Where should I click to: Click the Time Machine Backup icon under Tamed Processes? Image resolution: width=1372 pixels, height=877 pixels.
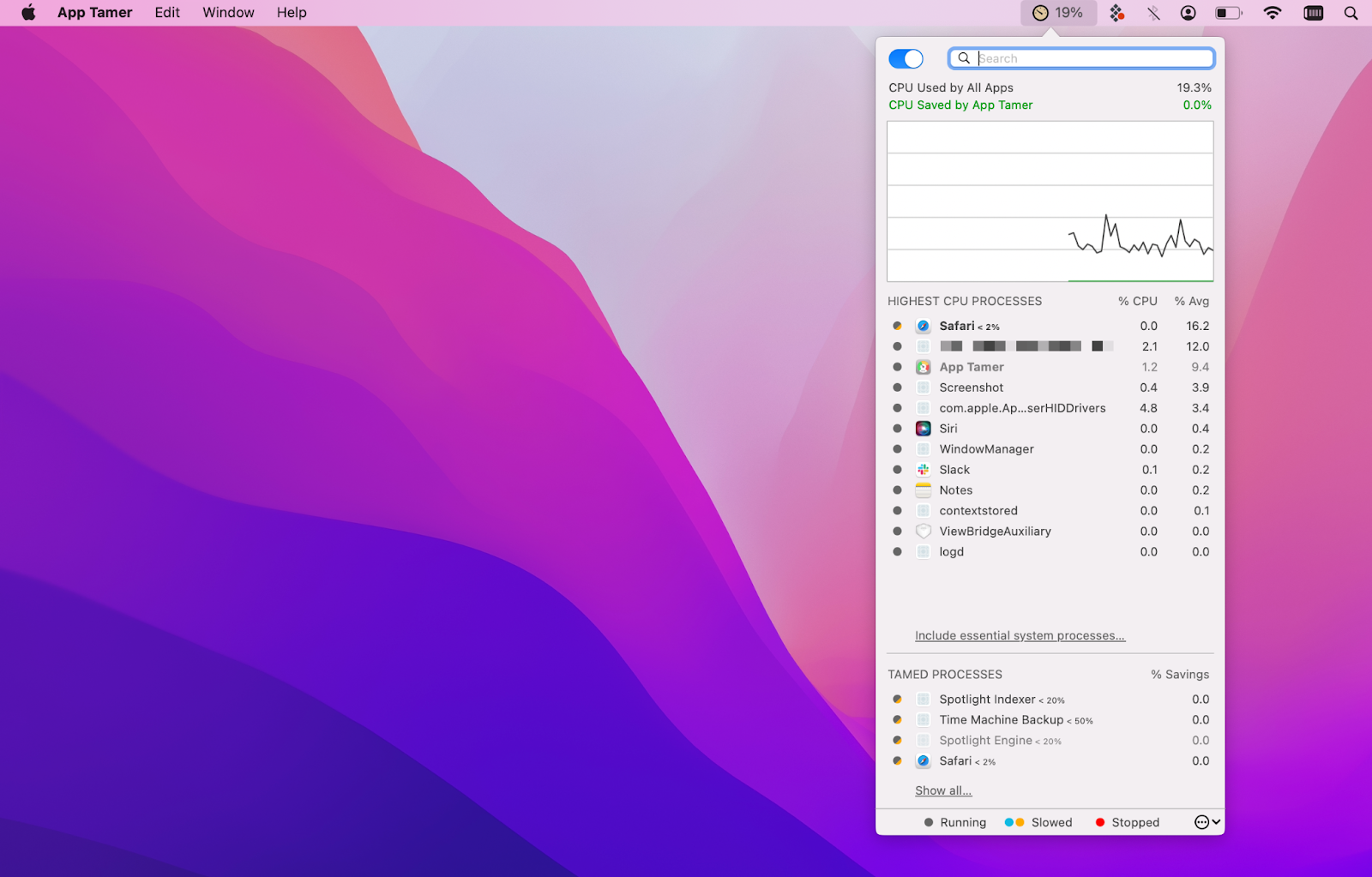[923, 719]
